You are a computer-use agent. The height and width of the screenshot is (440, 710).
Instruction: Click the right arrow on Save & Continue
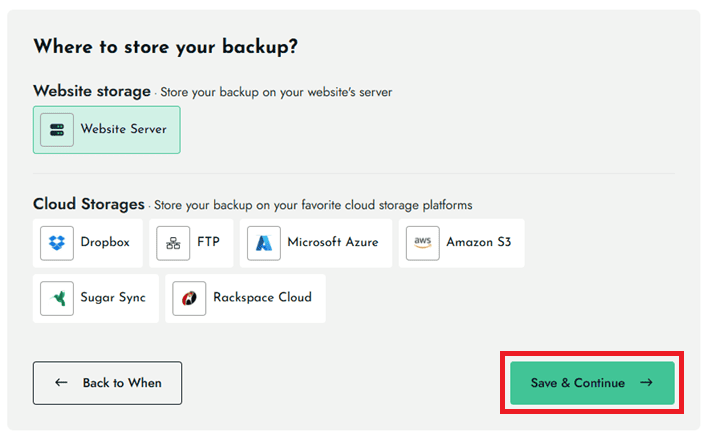646,383
